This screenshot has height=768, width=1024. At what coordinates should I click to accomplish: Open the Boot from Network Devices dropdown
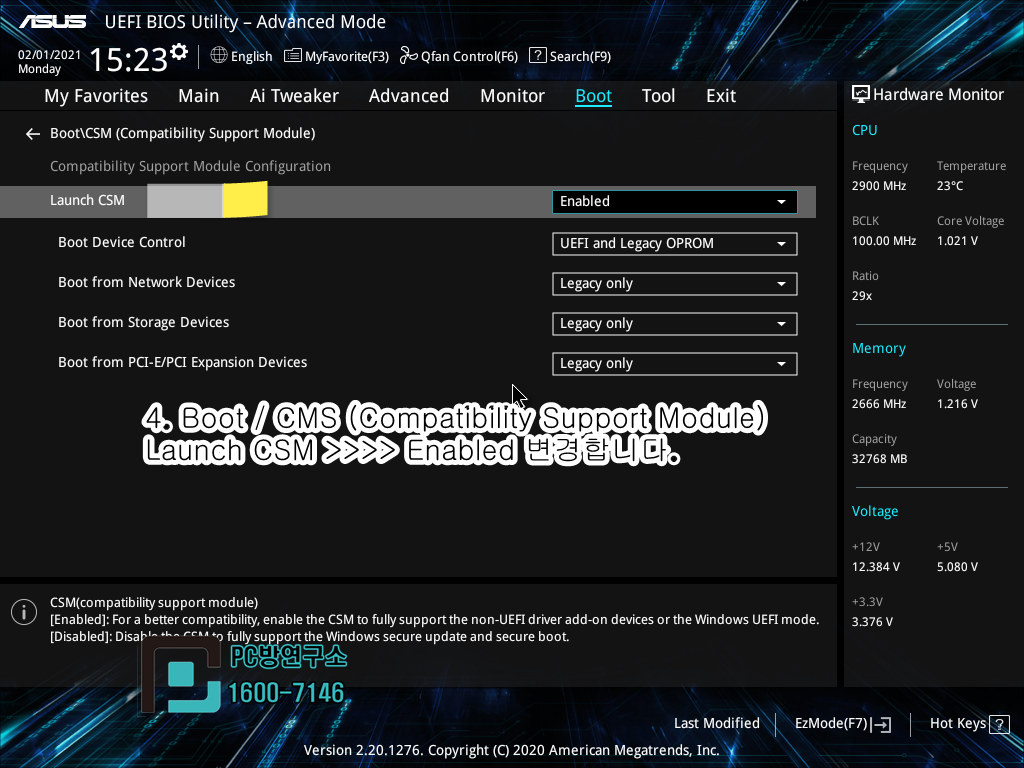(675, 283)
